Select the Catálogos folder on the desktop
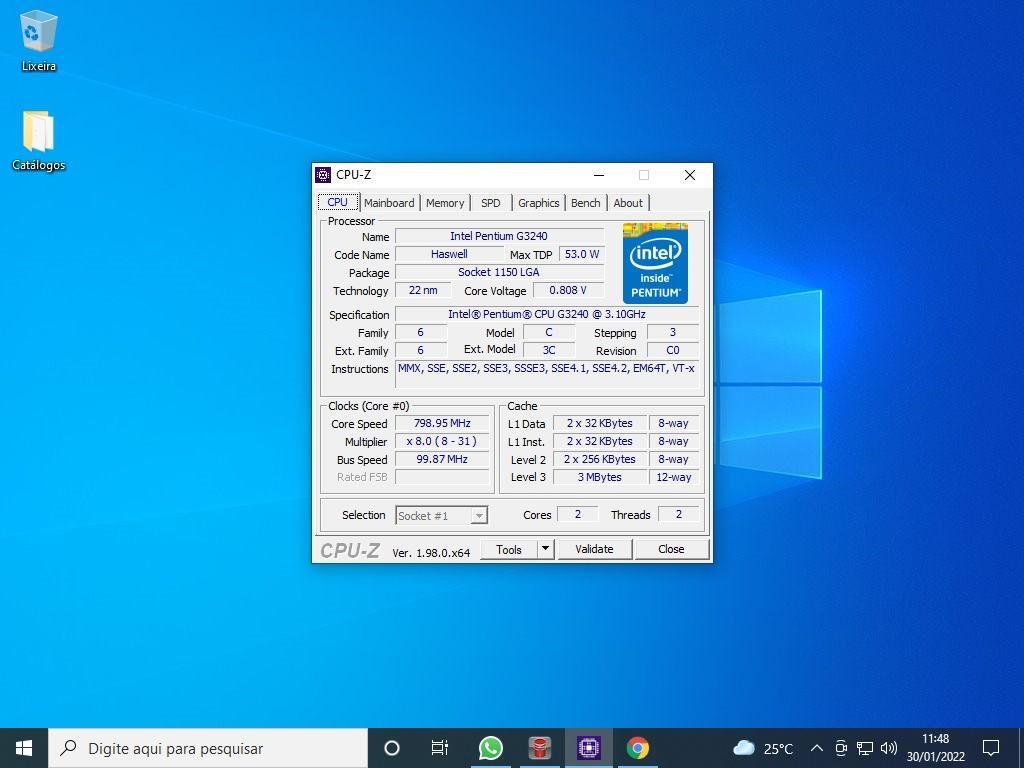The width and height of the screenshot is (1024, 768). pos(39,140)
